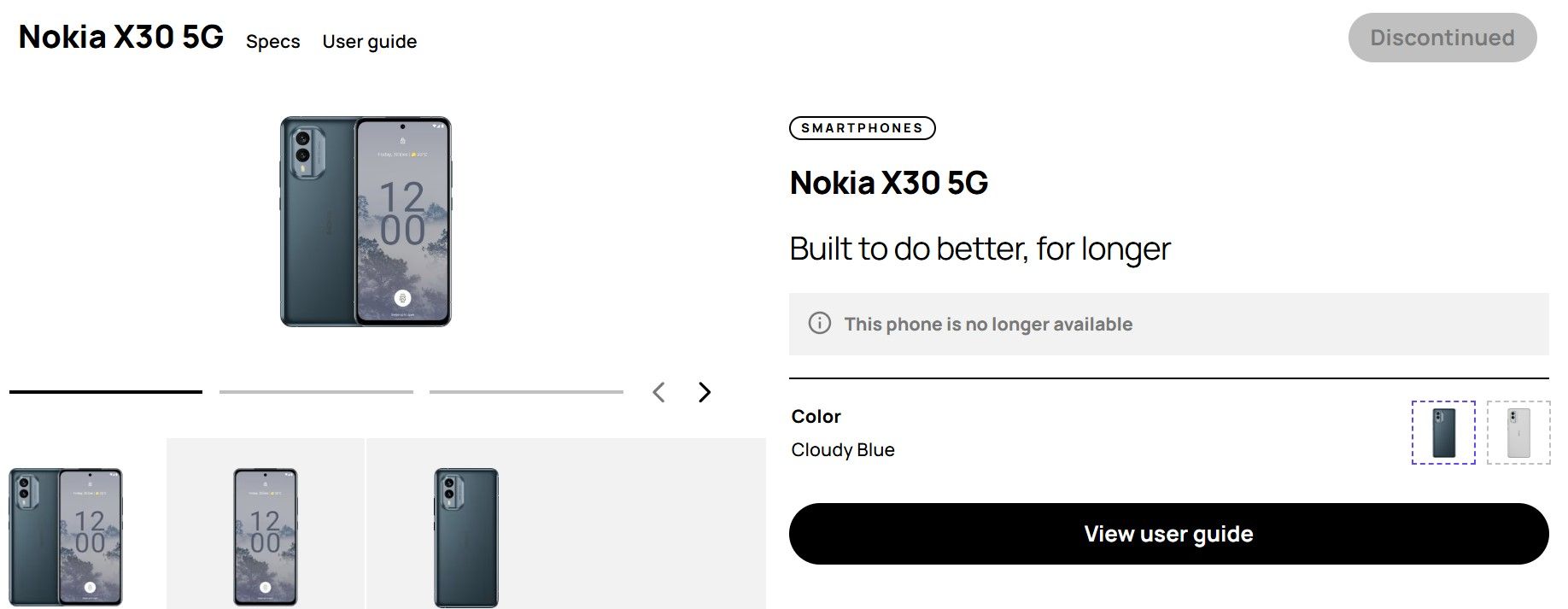Click the first carousel progress bar
This screenshot has height=609, width=1568.
coord(106,392)
